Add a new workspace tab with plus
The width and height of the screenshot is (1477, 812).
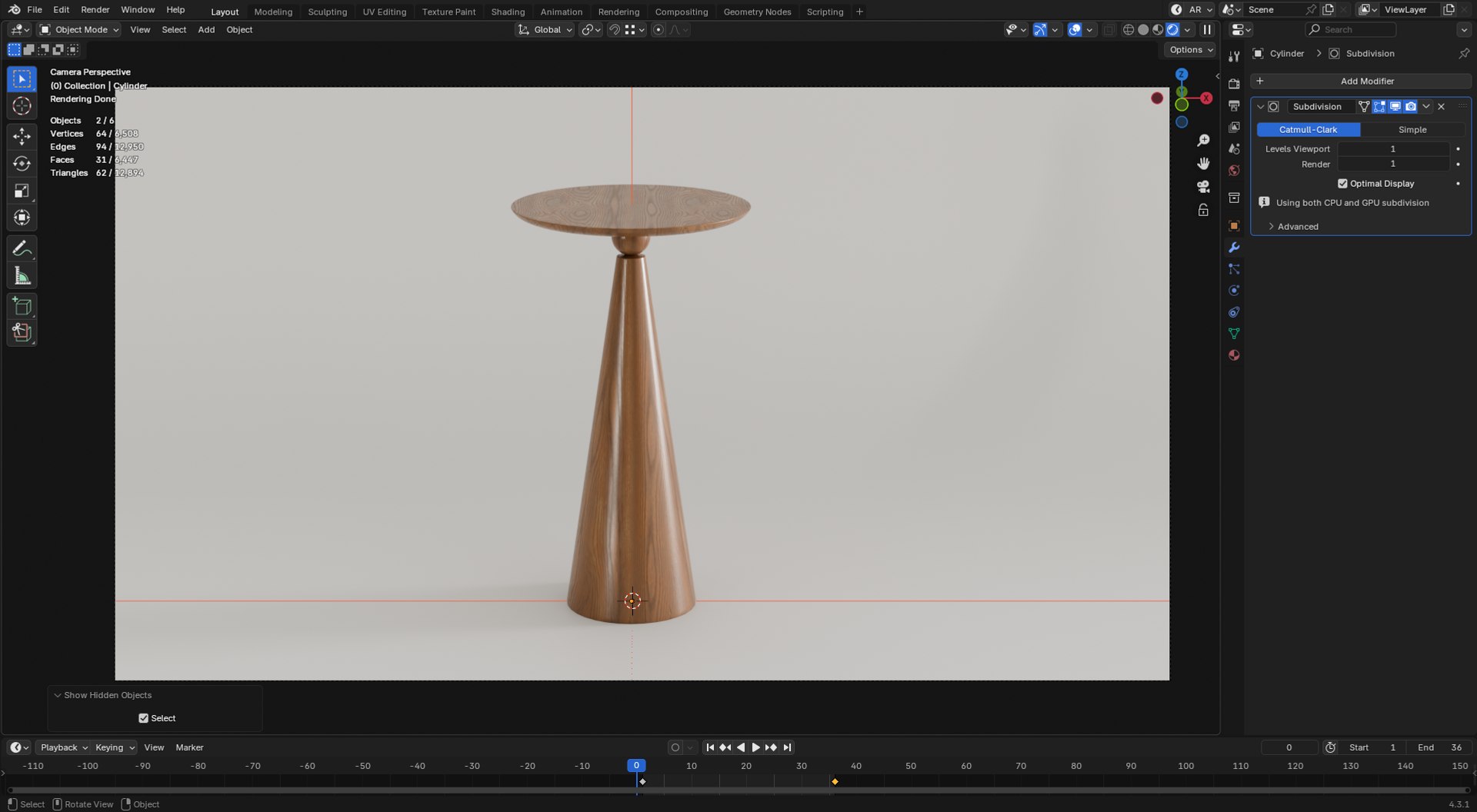859,12
